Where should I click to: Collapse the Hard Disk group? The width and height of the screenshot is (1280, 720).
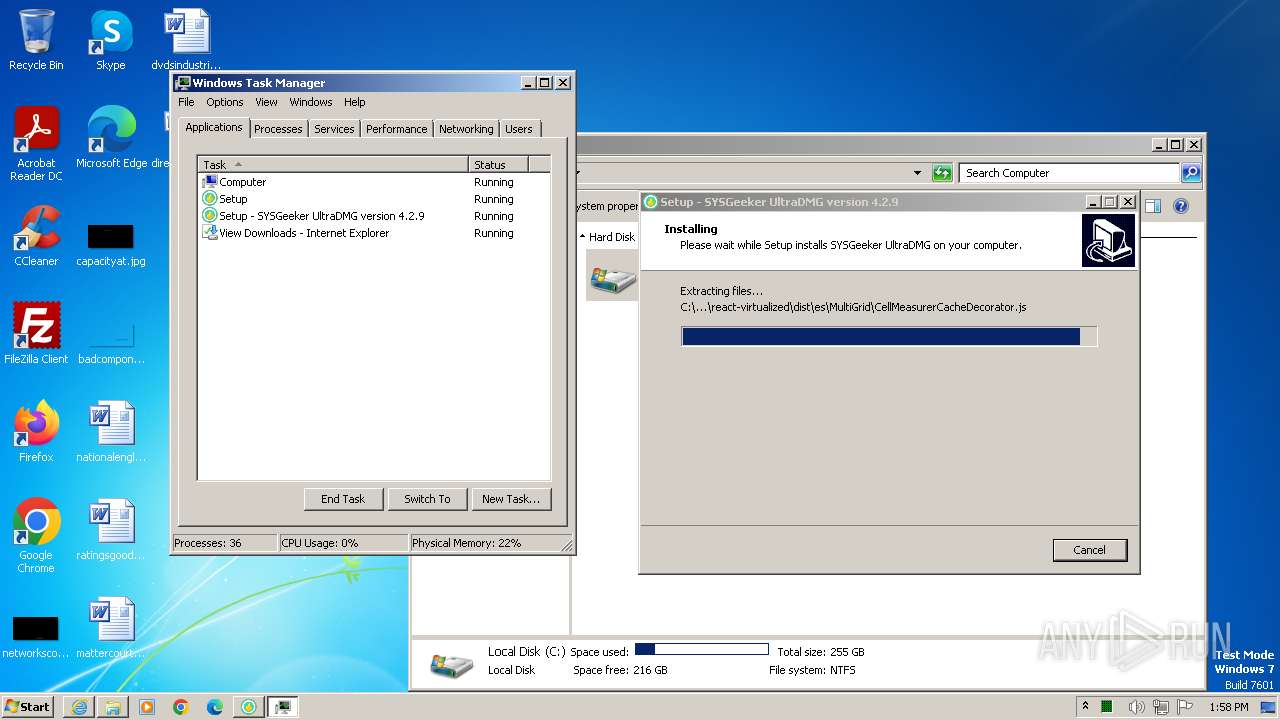pyautogui.click(x=583, y=237)
